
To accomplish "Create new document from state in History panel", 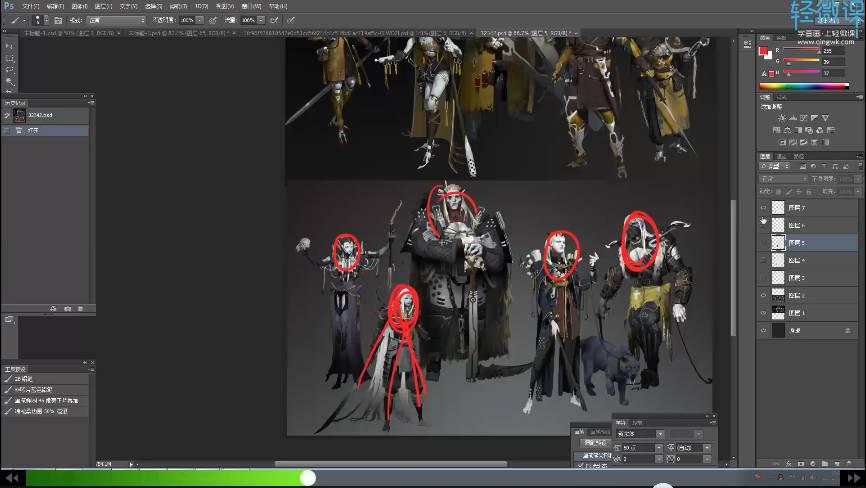I will pyautogui.click(x=53, y=309).
